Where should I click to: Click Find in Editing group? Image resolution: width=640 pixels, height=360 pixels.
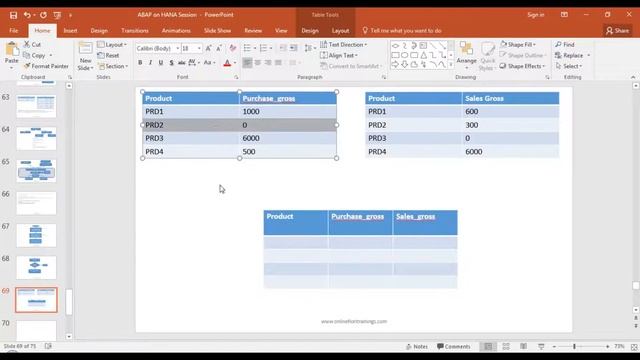(x=565, y=44)
